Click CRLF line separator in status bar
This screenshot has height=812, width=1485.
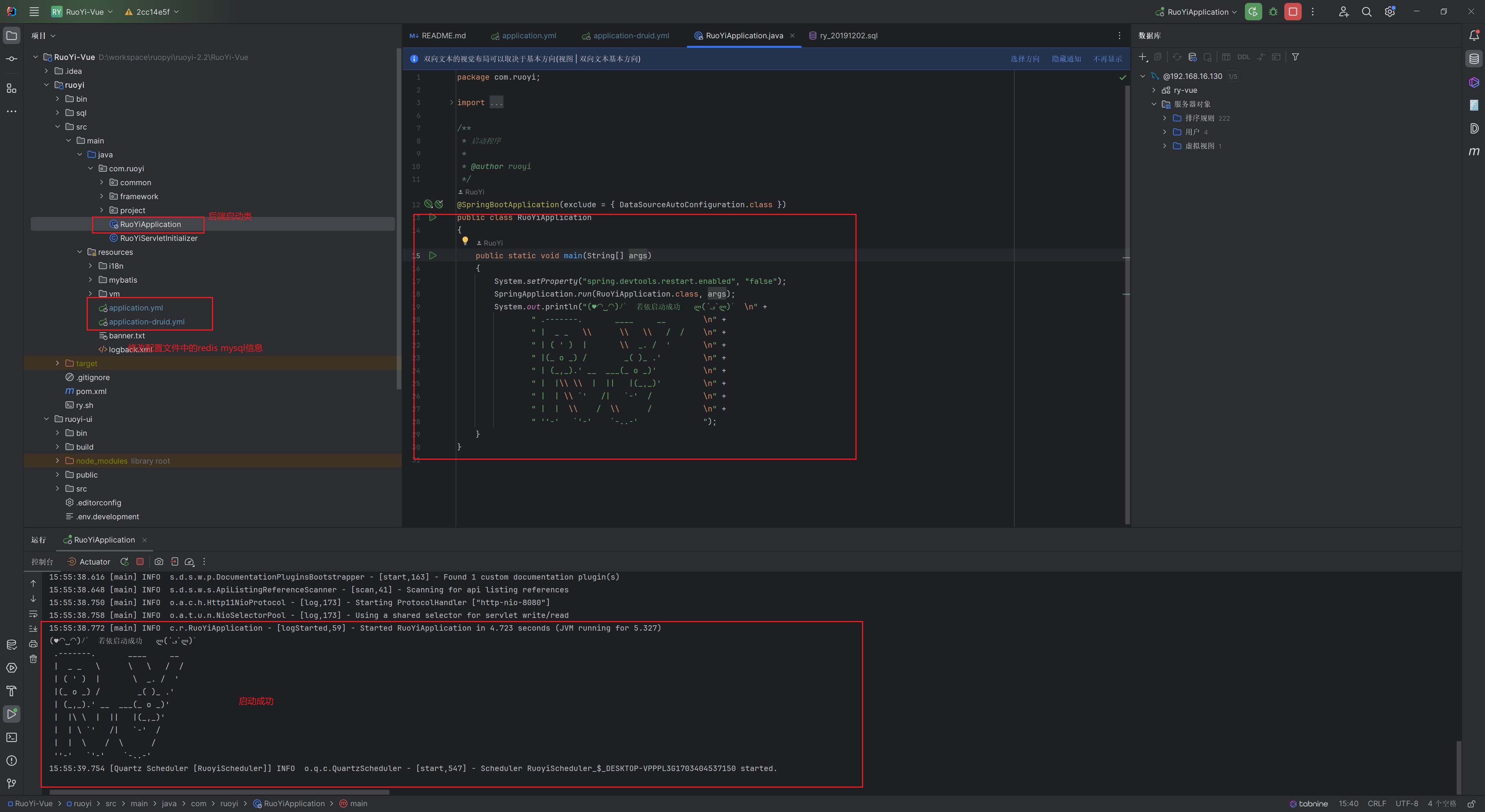pyautogui.click(x=1377, y=803)
